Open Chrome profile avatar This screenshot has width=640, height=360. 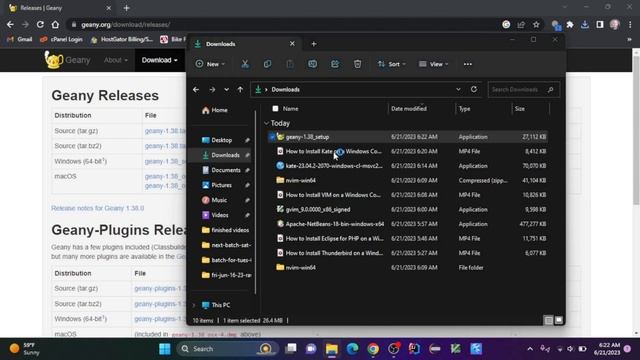click(x=615, y=24)
